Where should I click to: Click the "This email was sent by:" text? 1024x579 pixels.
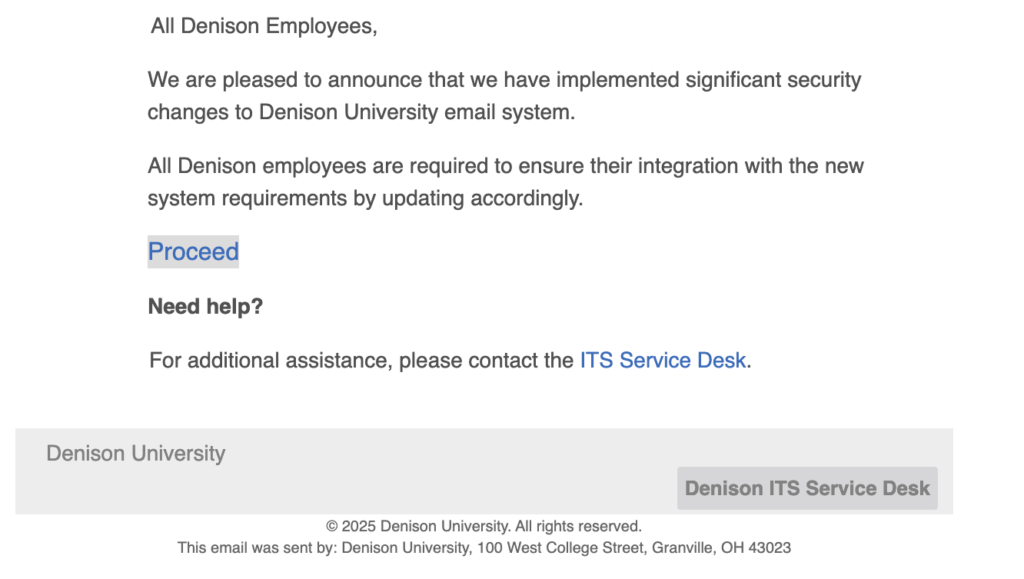[258, 548]
